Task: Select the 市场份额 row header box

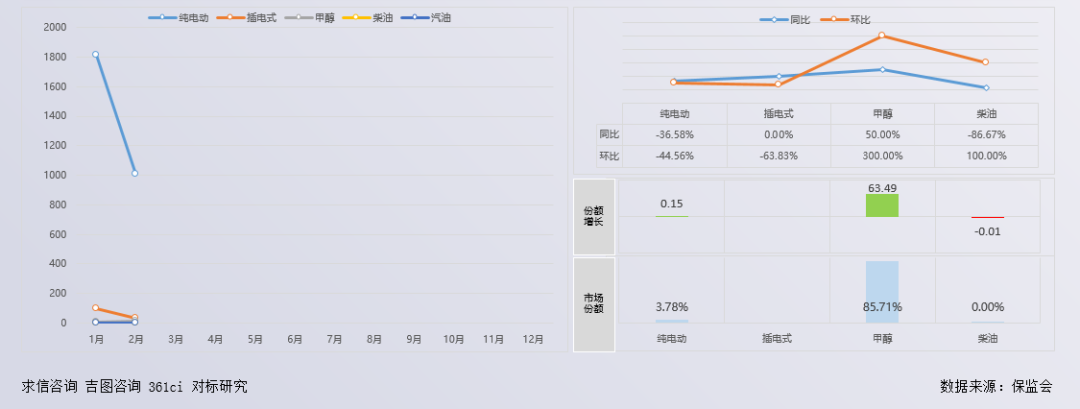Action: tap(593, 304)
